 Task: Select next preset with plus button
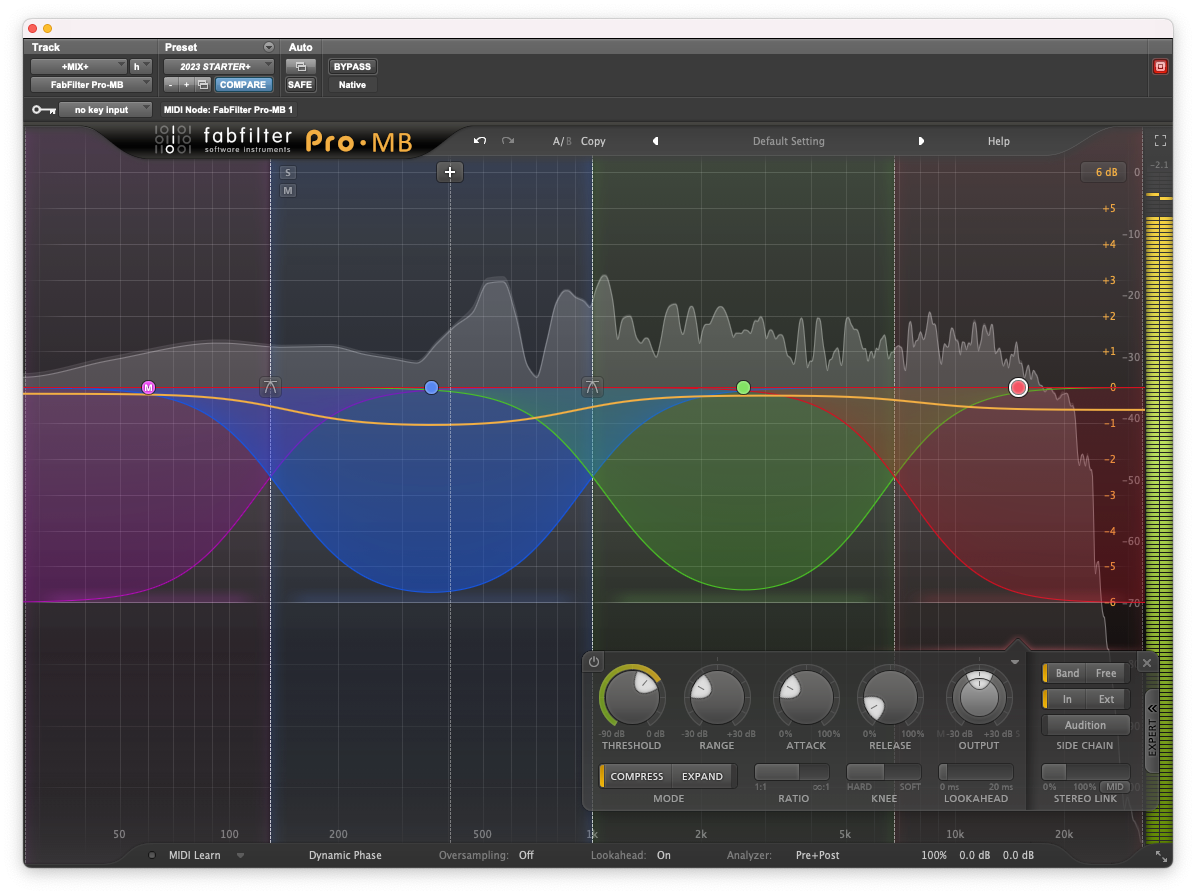coord(186,85)
